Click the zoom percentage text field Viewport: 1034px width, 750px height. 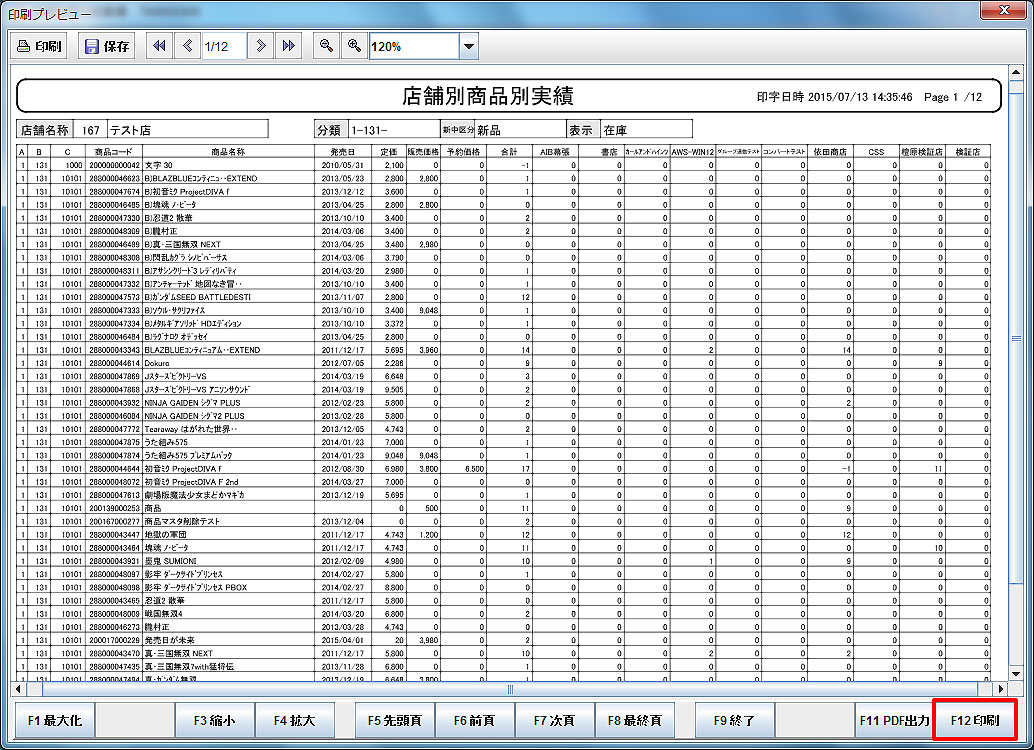(x=413, y=47)
